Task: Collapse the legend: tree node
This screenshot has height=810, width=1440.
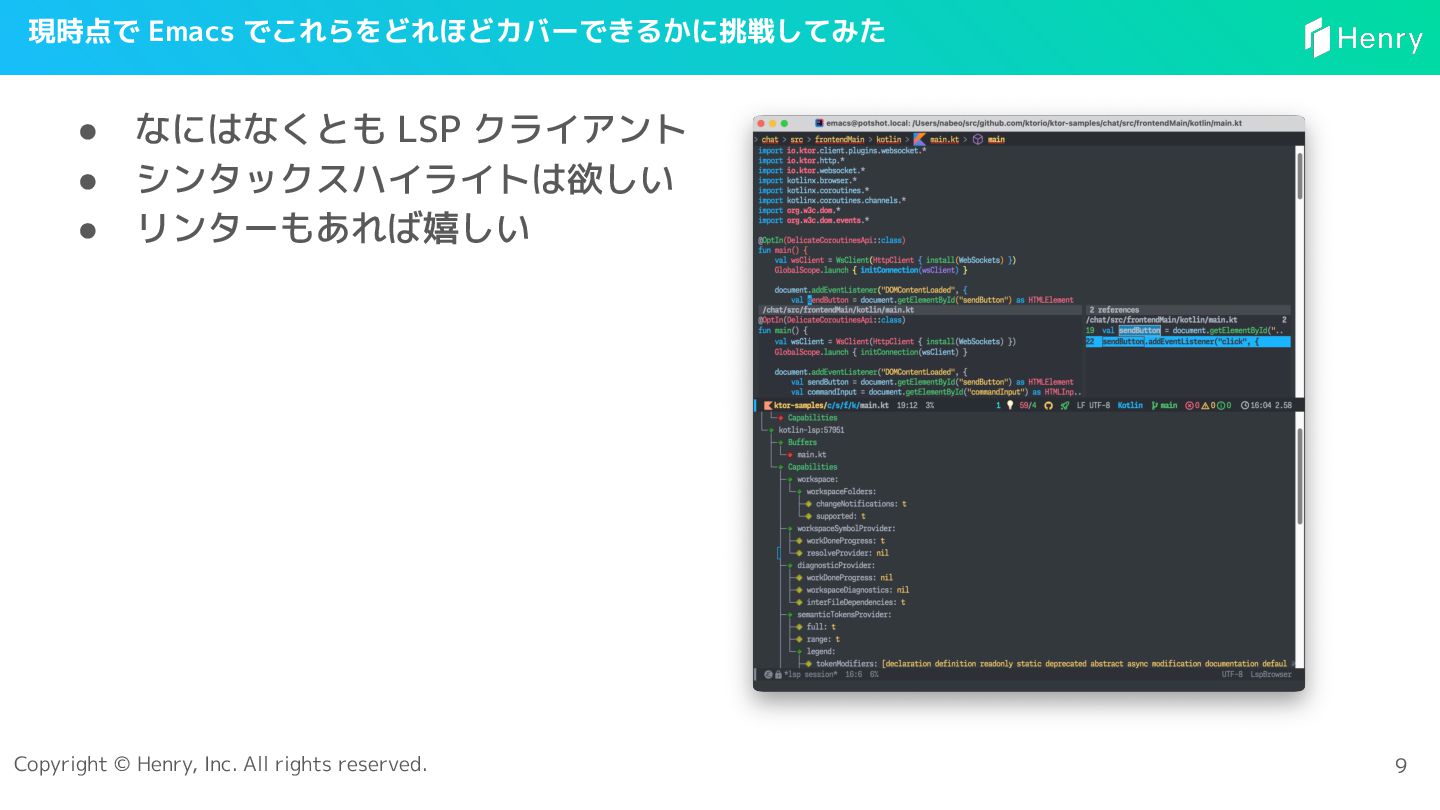Action: [x=799, y=651]
